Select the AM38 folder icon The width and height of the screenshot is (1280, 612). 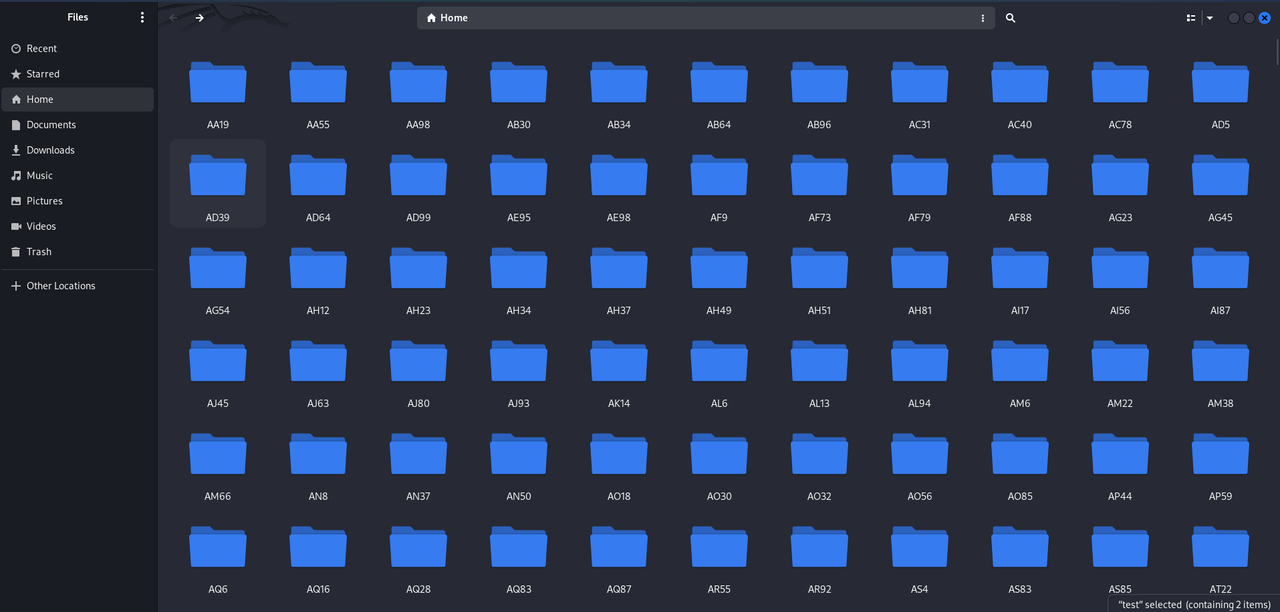[1220, 361]
